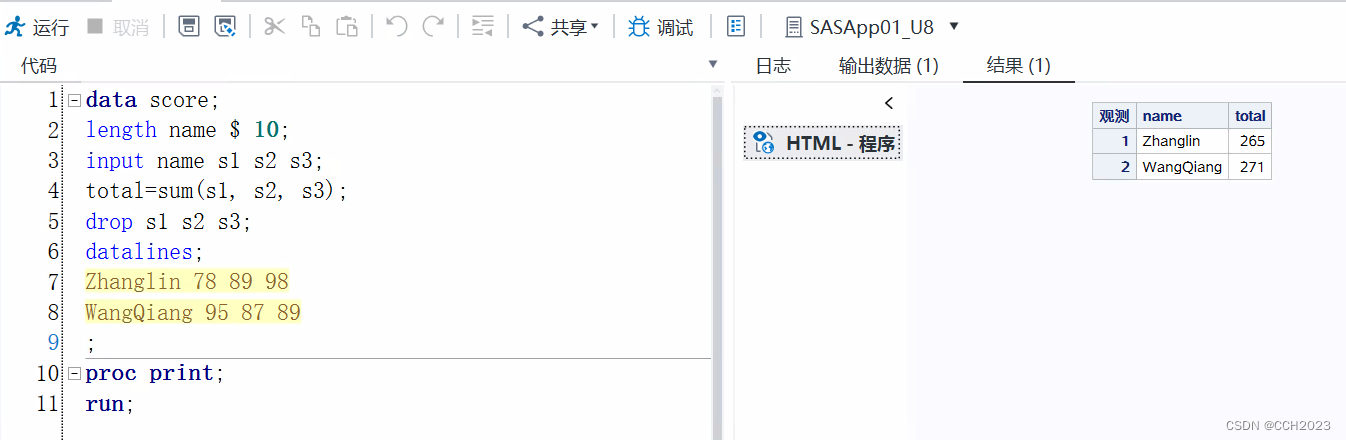Place cursor on 'data score;' line
The image size is (1346, 440).
click(152, 100)
